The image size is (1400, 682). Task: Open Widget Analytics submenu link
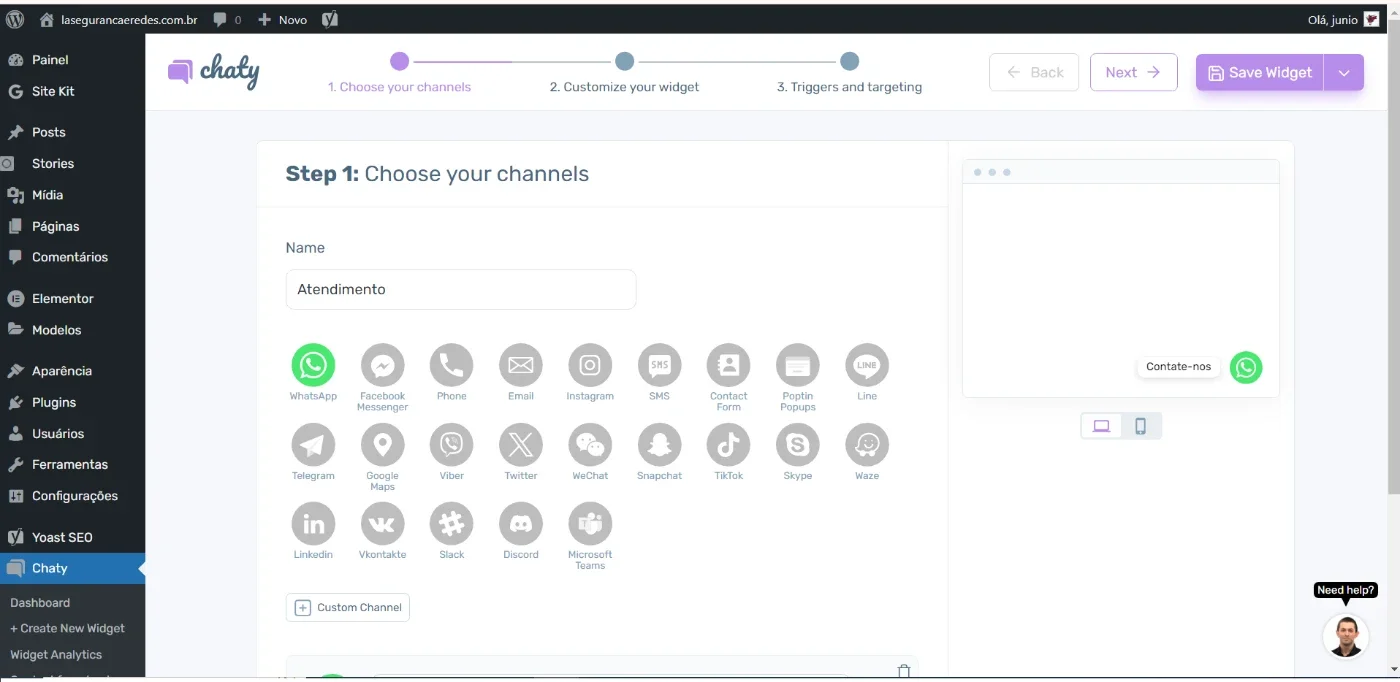[x=56, y=655]
